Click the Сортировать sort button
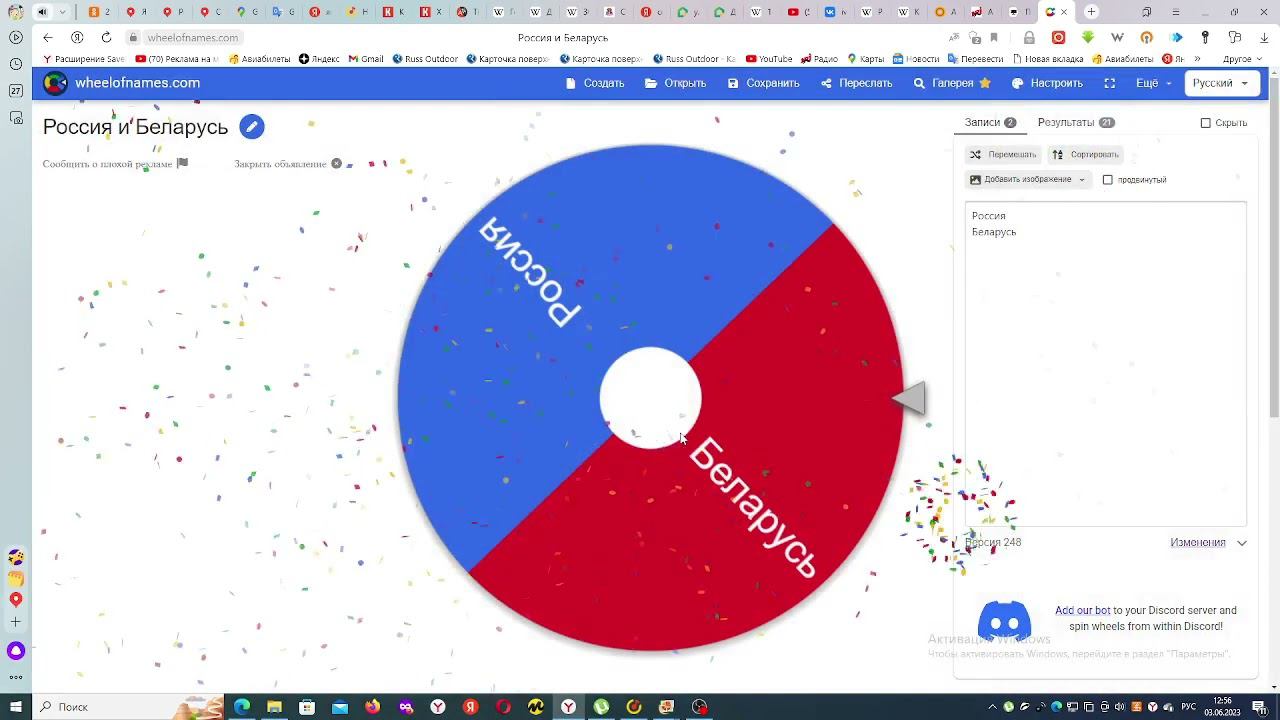The image size is (1280, 720). (1086, 155)
